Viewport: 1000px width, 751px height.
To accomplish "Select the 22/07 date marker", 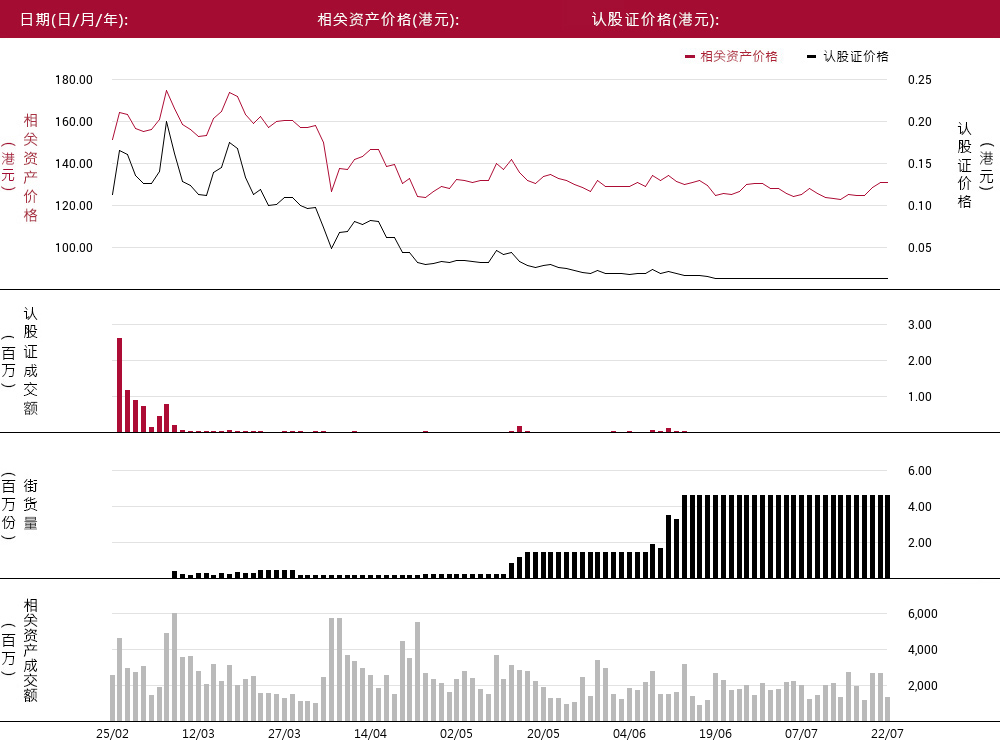I will tap(888, 734).
